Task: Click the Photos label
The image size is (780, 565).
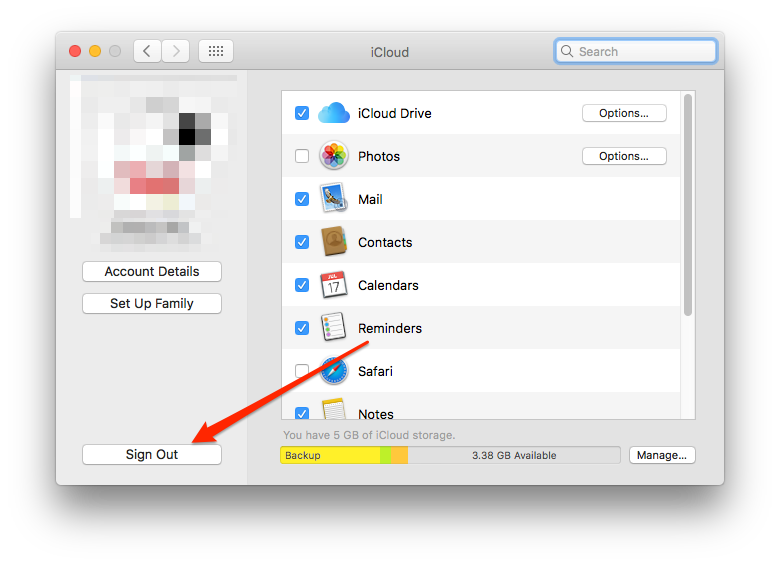Action: (379, 156)
